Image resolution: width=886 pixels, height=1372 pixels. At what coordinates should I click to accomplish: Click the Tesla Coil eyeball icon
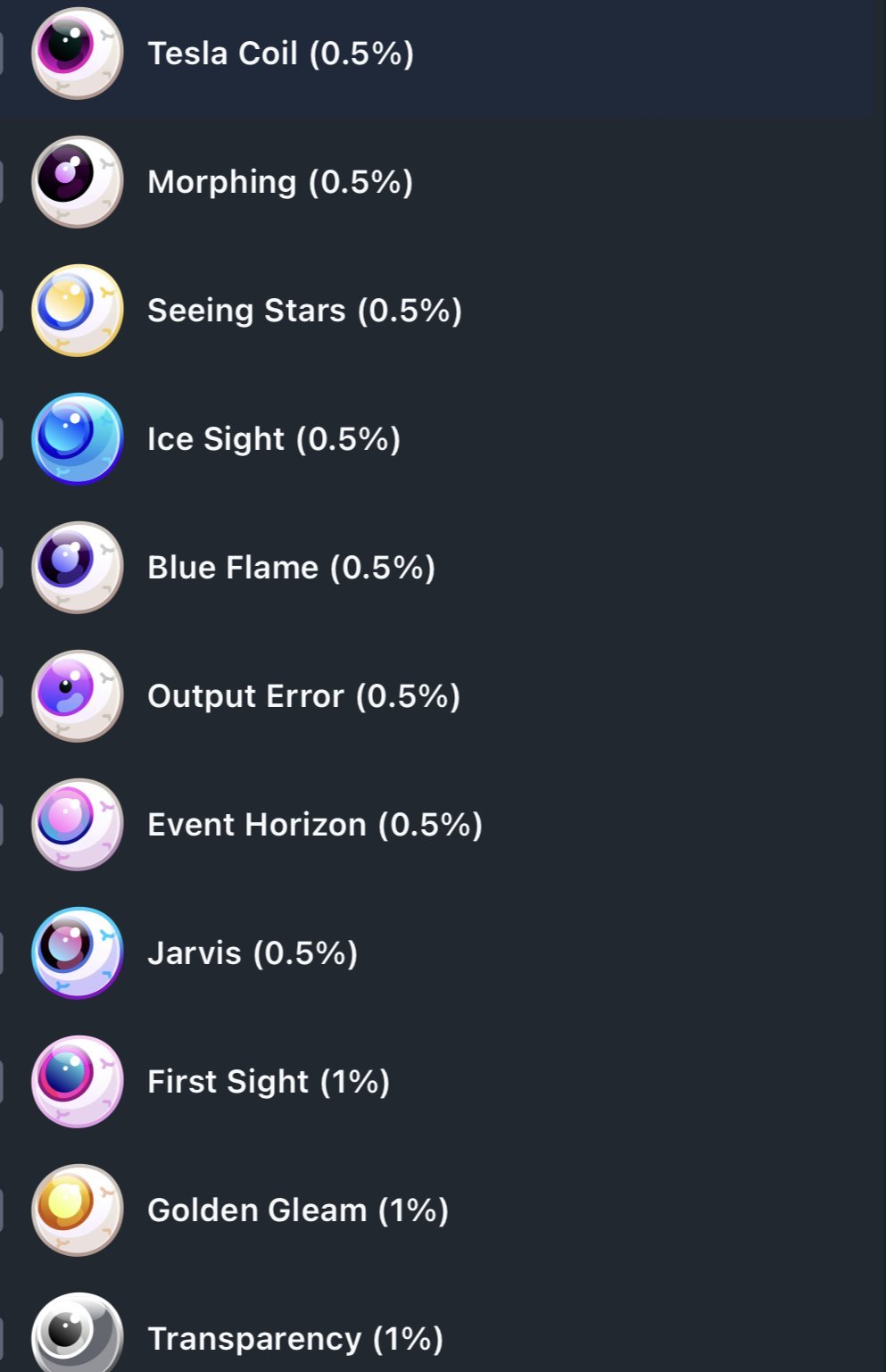78,54
